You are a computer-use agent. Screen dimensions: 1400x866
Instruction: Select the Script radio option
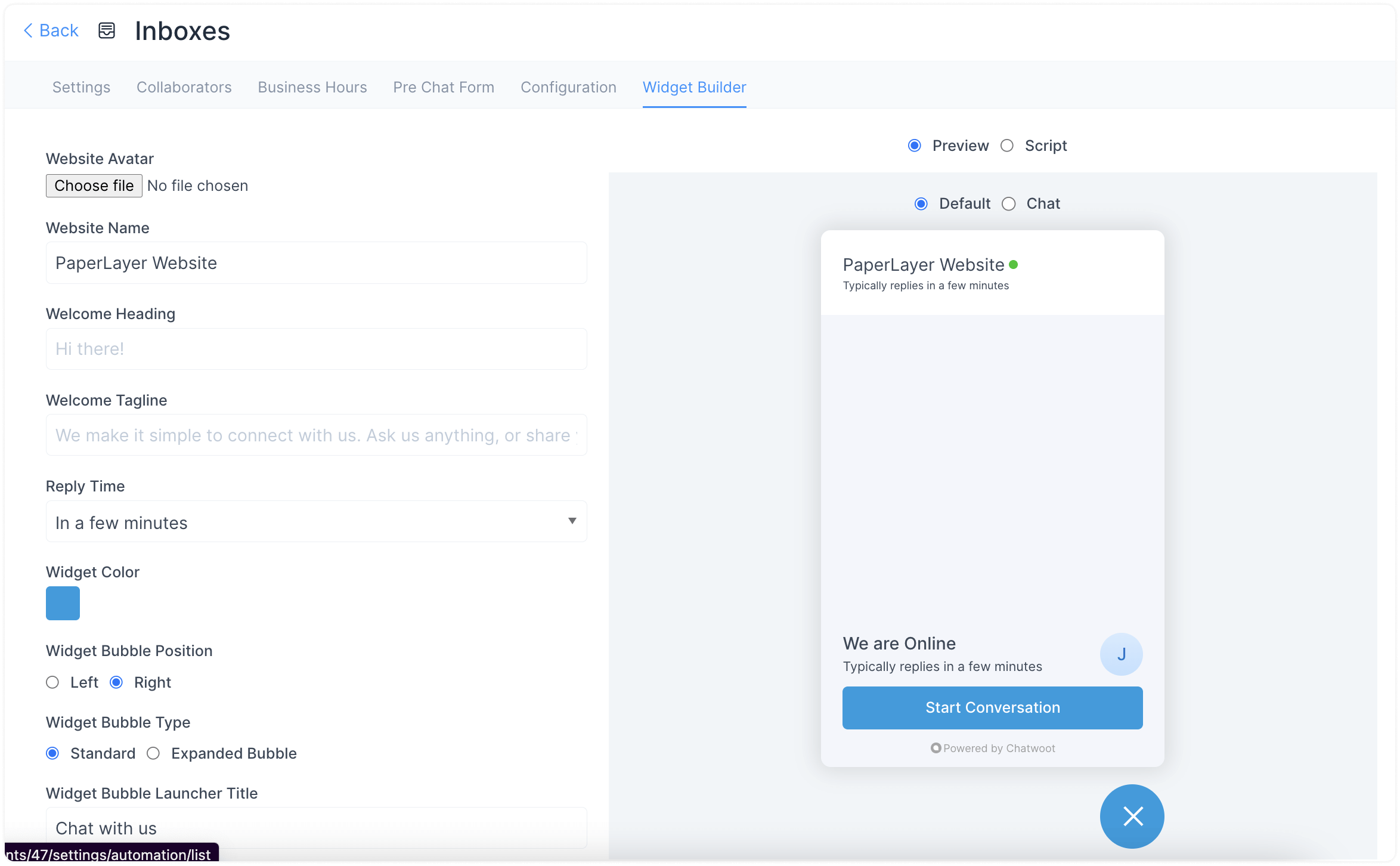click(1008, 146)
